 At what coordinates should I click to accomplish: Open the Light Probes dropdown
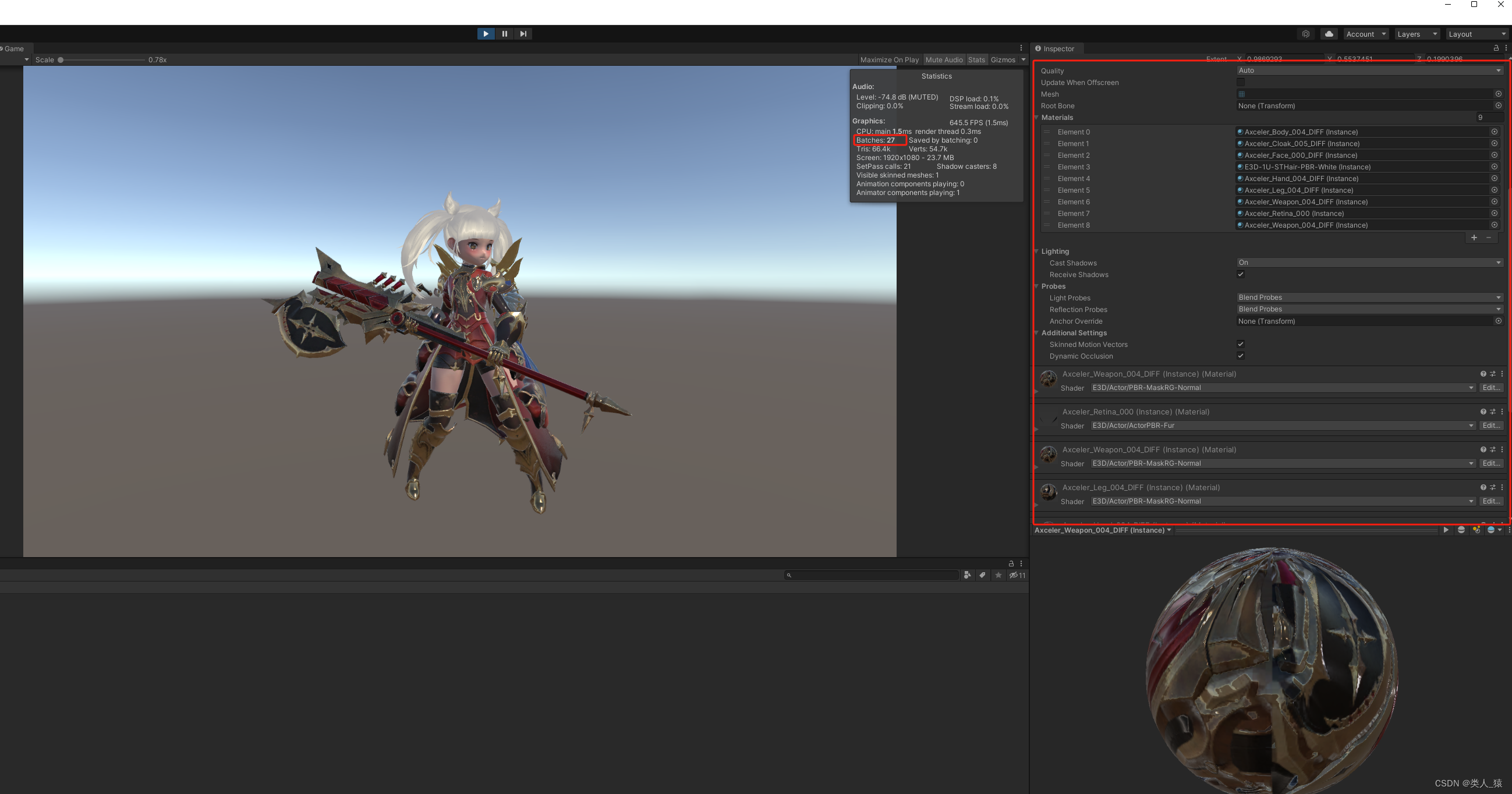pyautogui.click(x=1369, y=297)
